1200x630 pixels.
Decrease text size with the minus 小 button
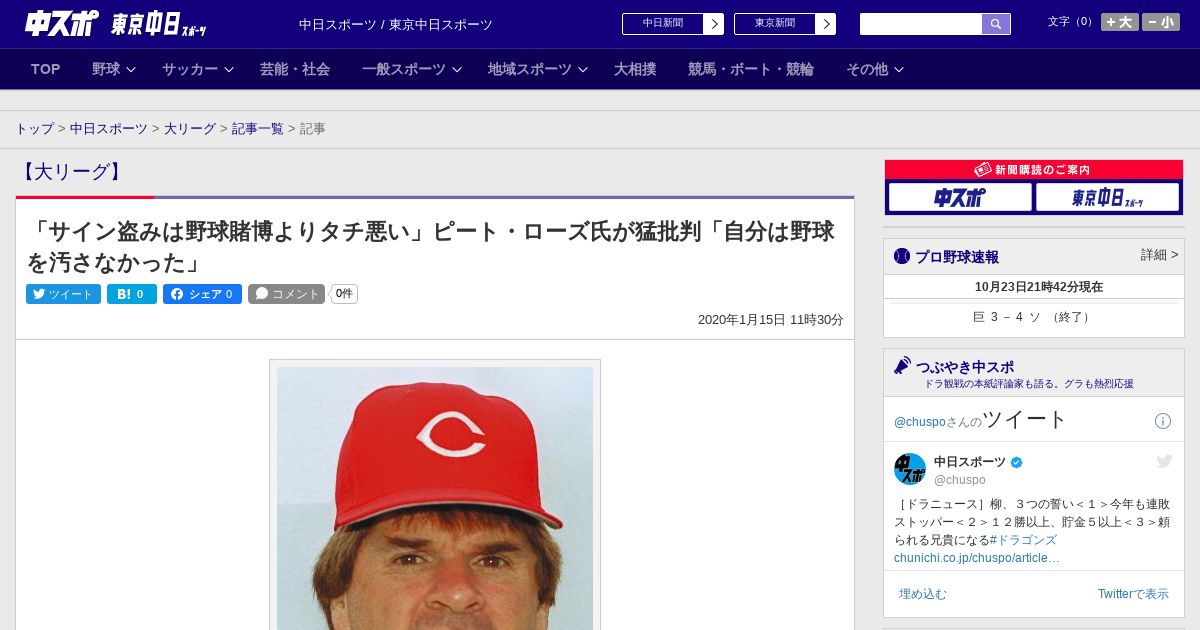[1161, 22]
